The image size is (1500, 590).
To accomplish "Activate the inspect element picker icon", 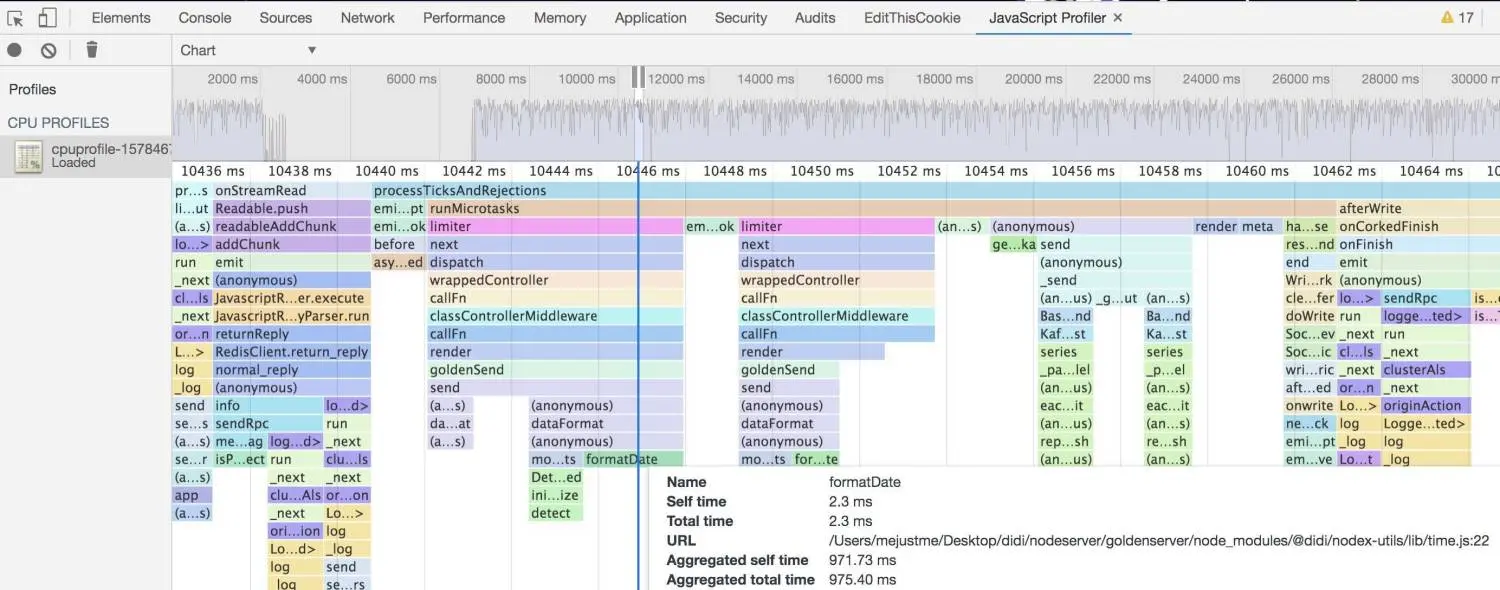I will tap(15, 18).
